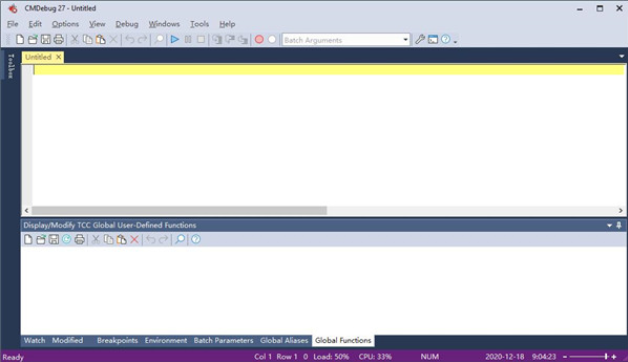Click the zoom slider in status bar
Viewport: 628px width, 362px height.
point(590,356)
